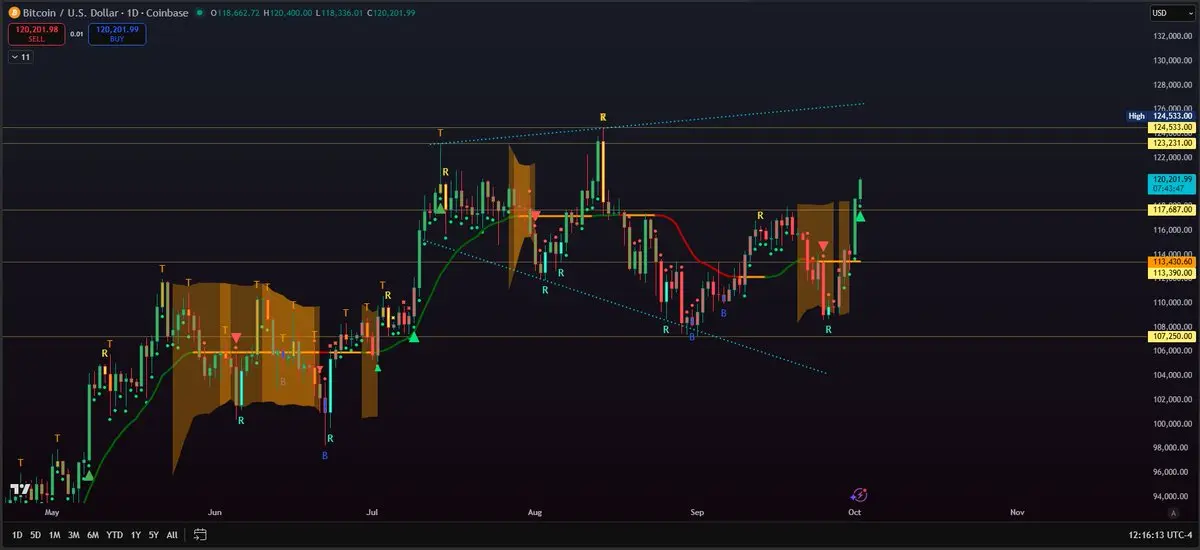Select the All time range
Viewport: 1200px width, 550px height.
coord(172,535)
